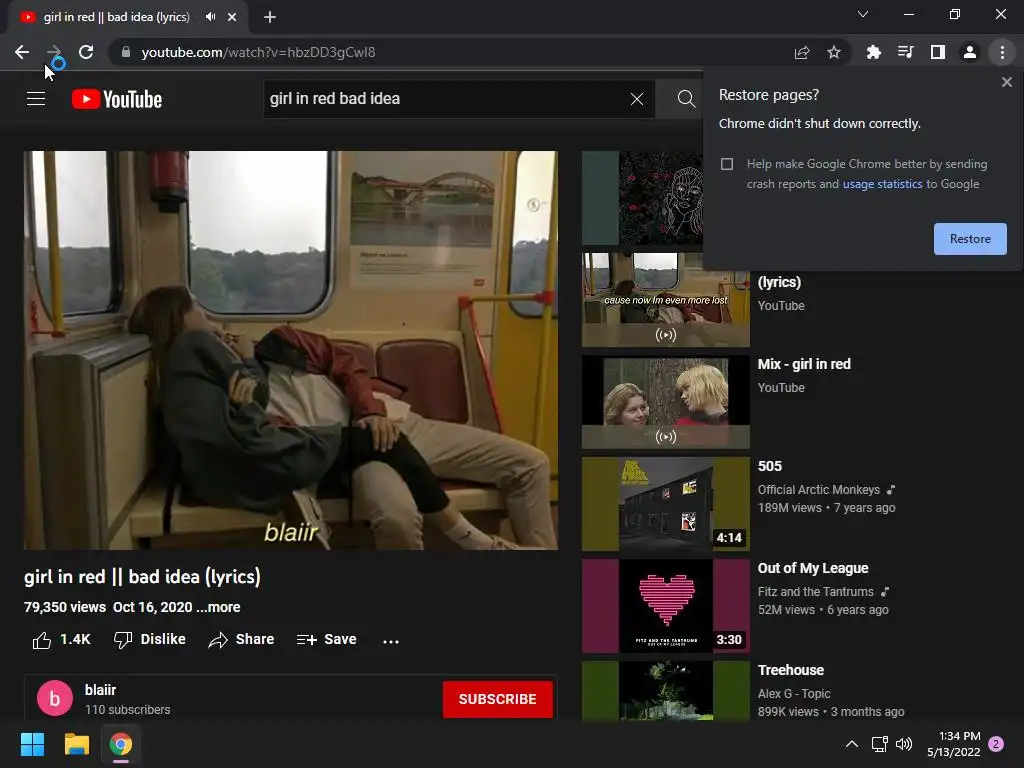Check the crash reports checkbox
Viewport: 1024px width, 768px height.
click(x=727, y=164)
